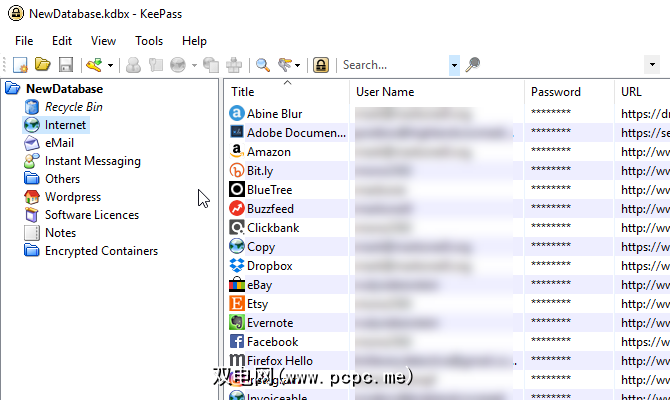670x400 pixels.
Task: Open the Tools menu
Action: click(x=149, y=41)
